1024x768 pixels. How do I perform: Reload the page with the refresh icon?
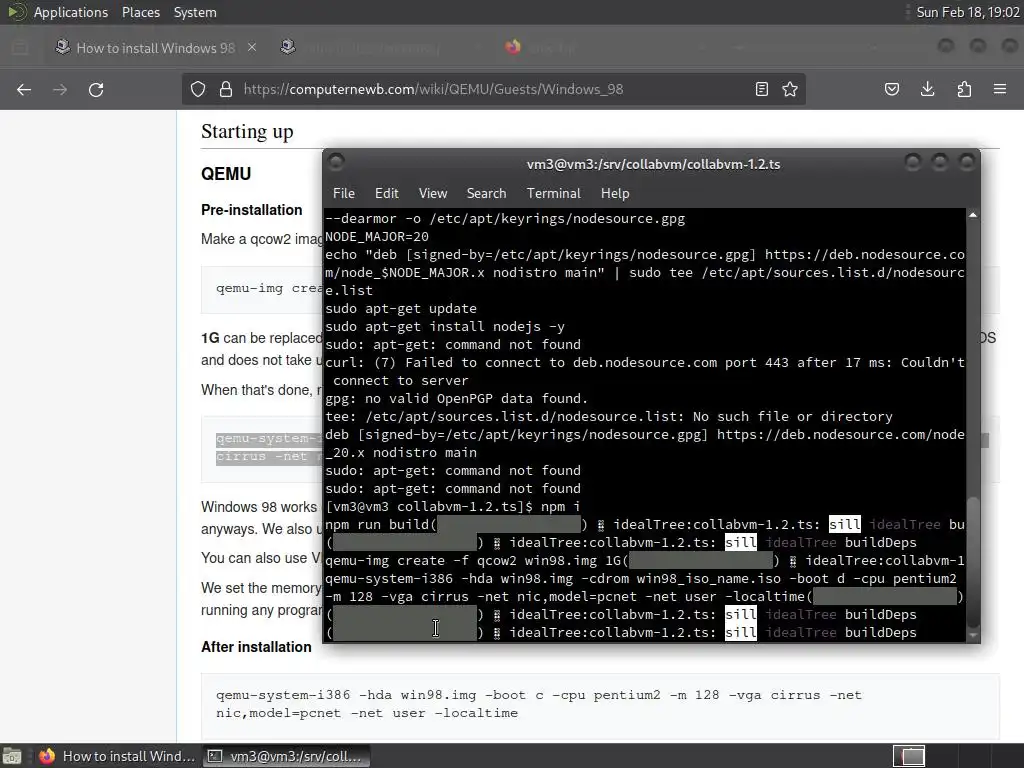96,89
